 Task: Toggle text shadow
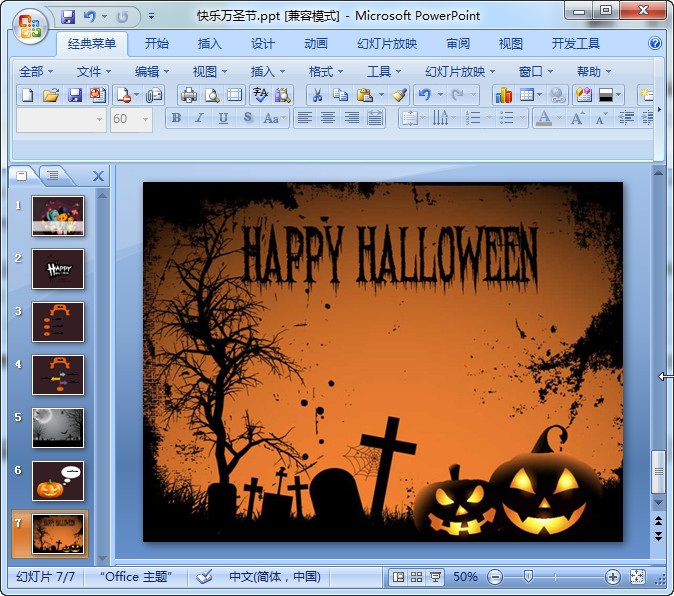point(248,118)
